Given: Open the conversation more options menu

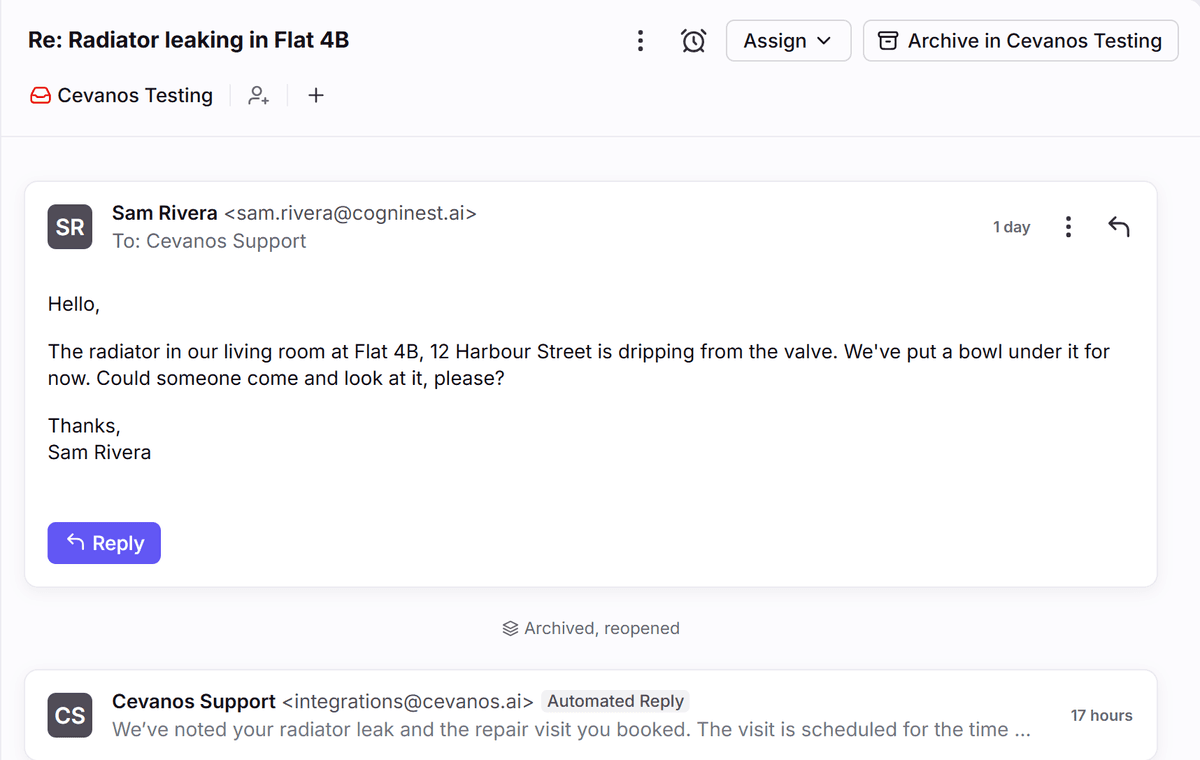Looking at the screenshot, I should [640, 41].
